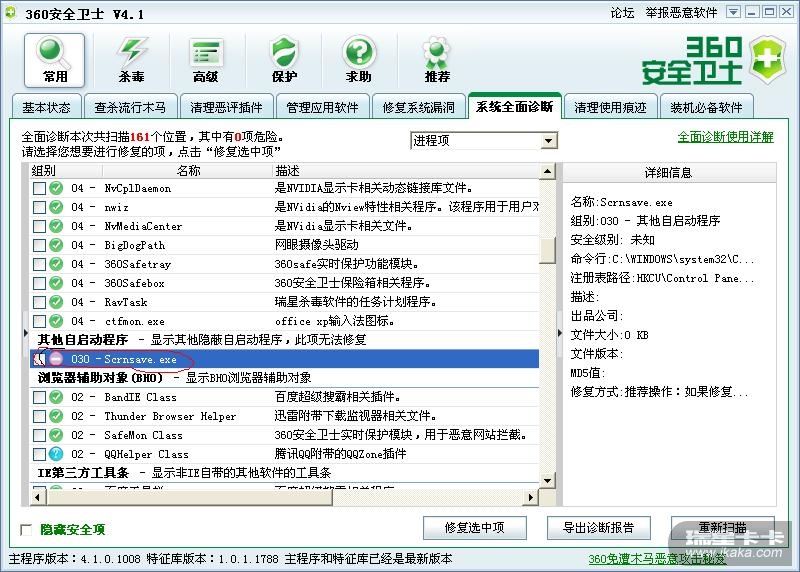Collapse the left panel splitter arrow
The width and height of the screenshot is (800, 572).
pyautogui.click(x=26, y=333)
